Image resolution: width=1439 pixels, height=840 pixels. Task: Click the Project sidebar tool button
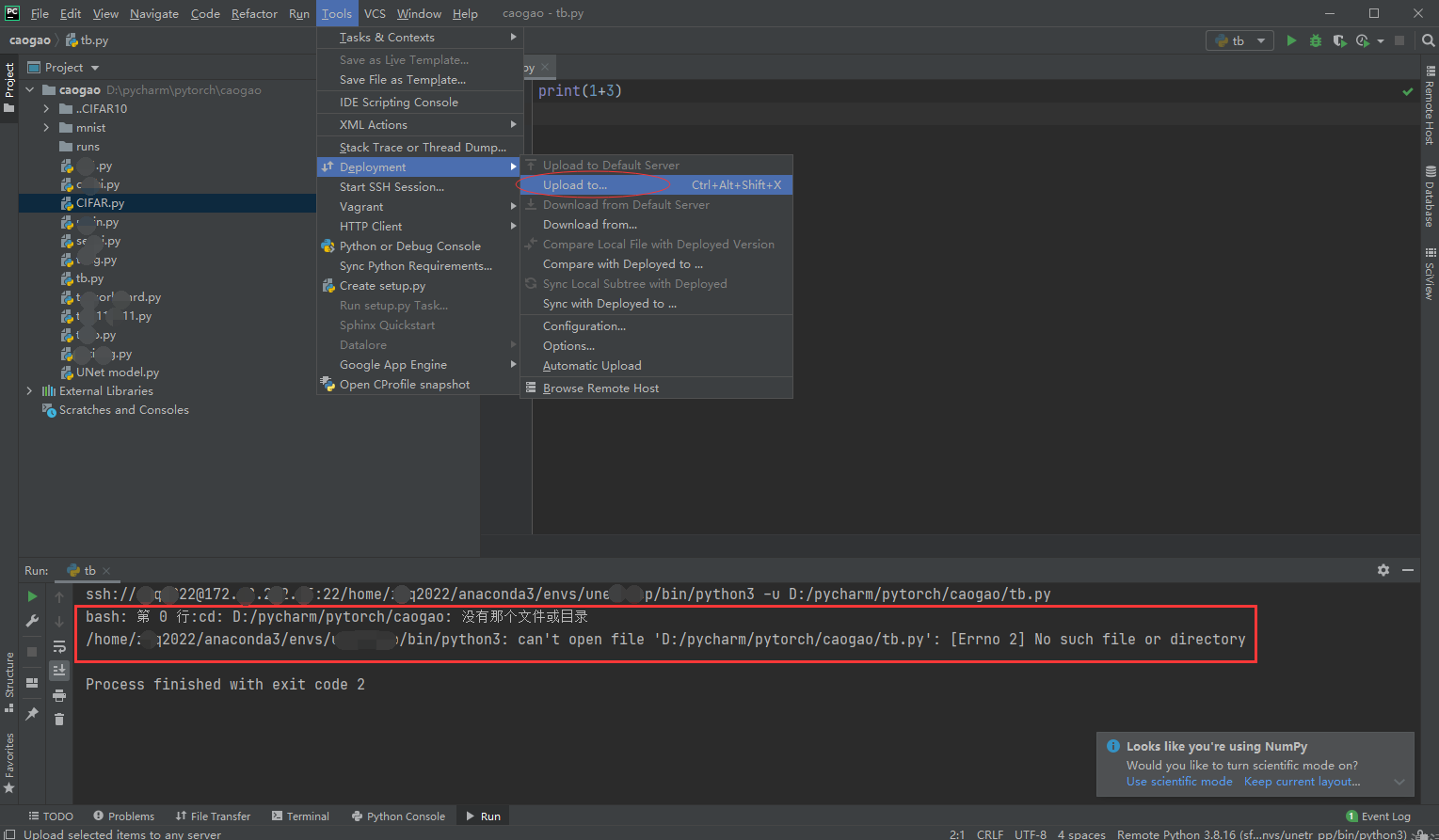click(9, 87)
